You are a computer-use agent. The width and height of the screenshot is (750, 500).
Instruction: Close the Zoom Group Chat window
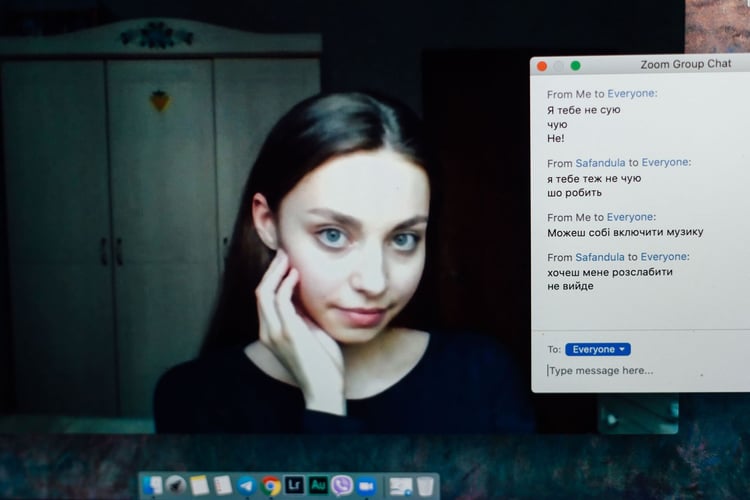pos(542,66)
